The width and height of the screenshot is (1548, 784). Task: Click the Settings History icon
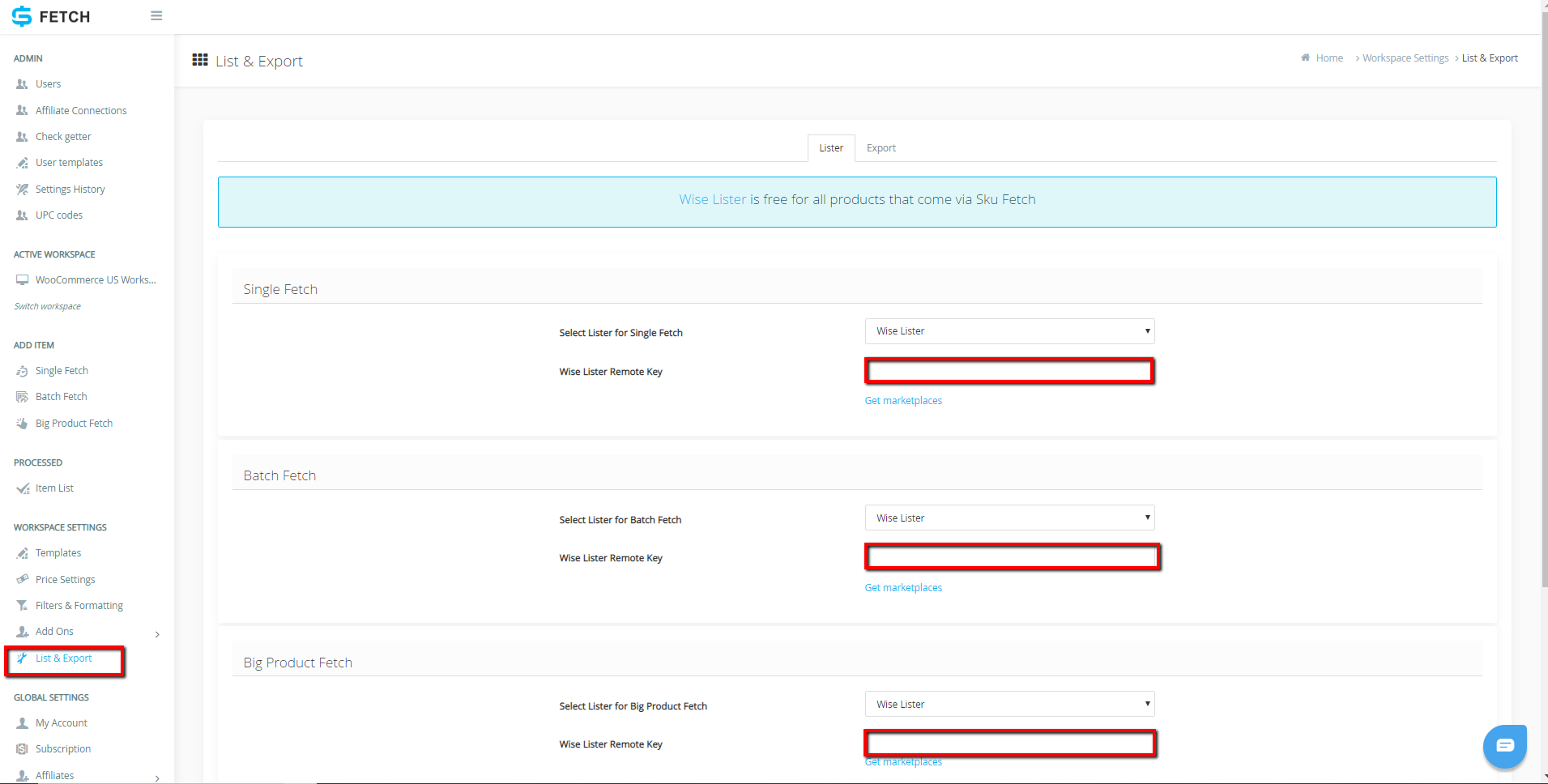(22, 190)
